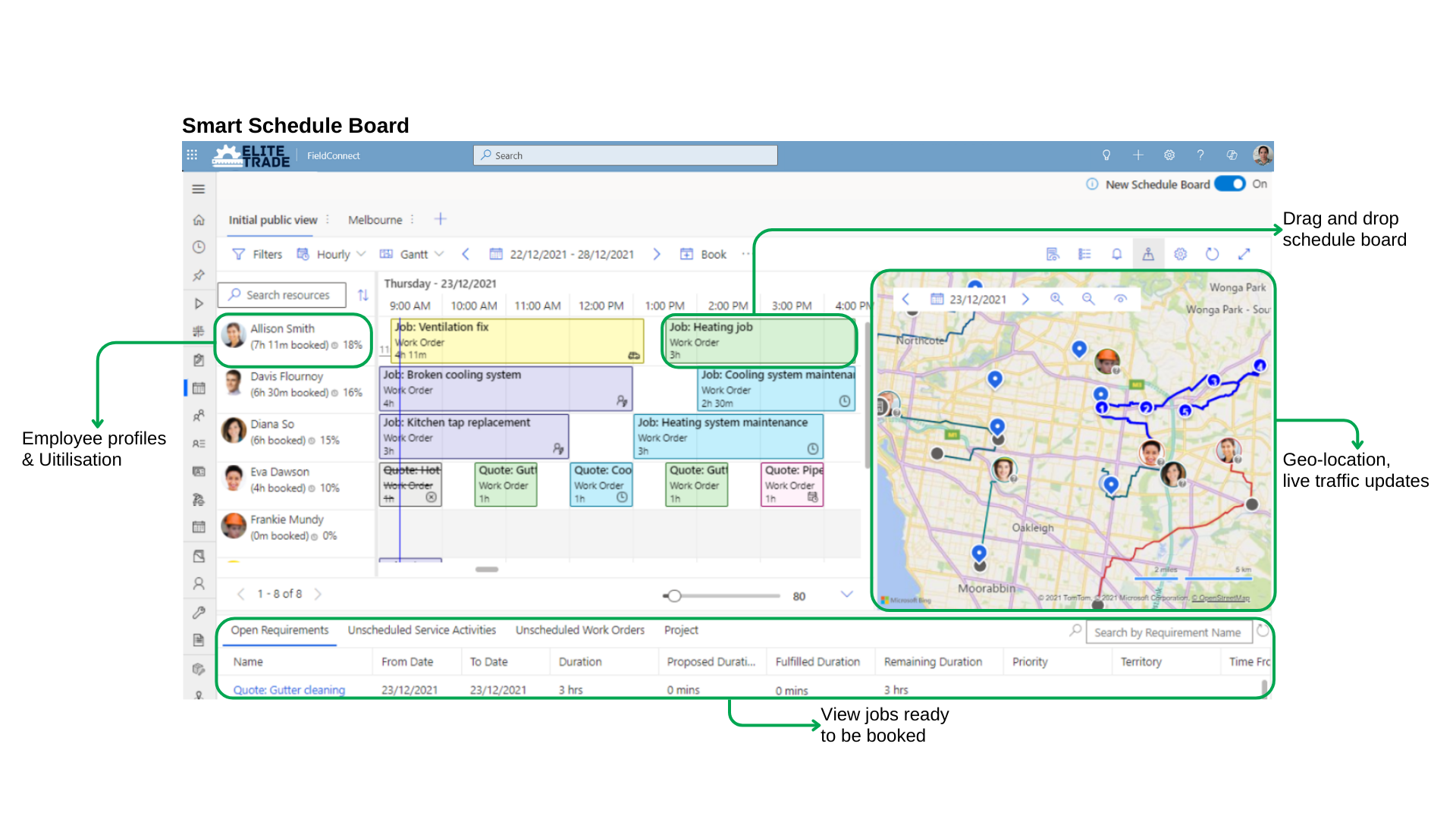Screen dimensions: 1456x819
Task: Select the Job: Ventilation fix booking
Action: 517,340
